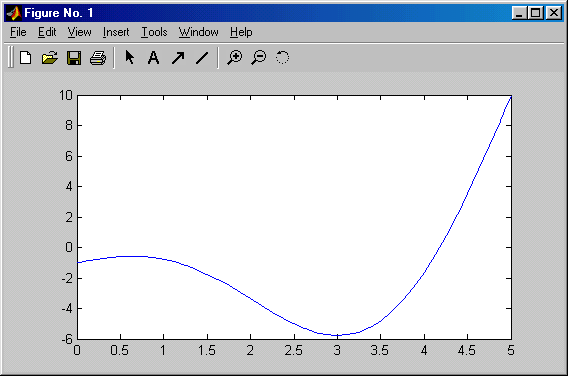Viewport: 568px width, 376px height.
Task: Click the toolbar drag handle grip
Action: point(11,57)
